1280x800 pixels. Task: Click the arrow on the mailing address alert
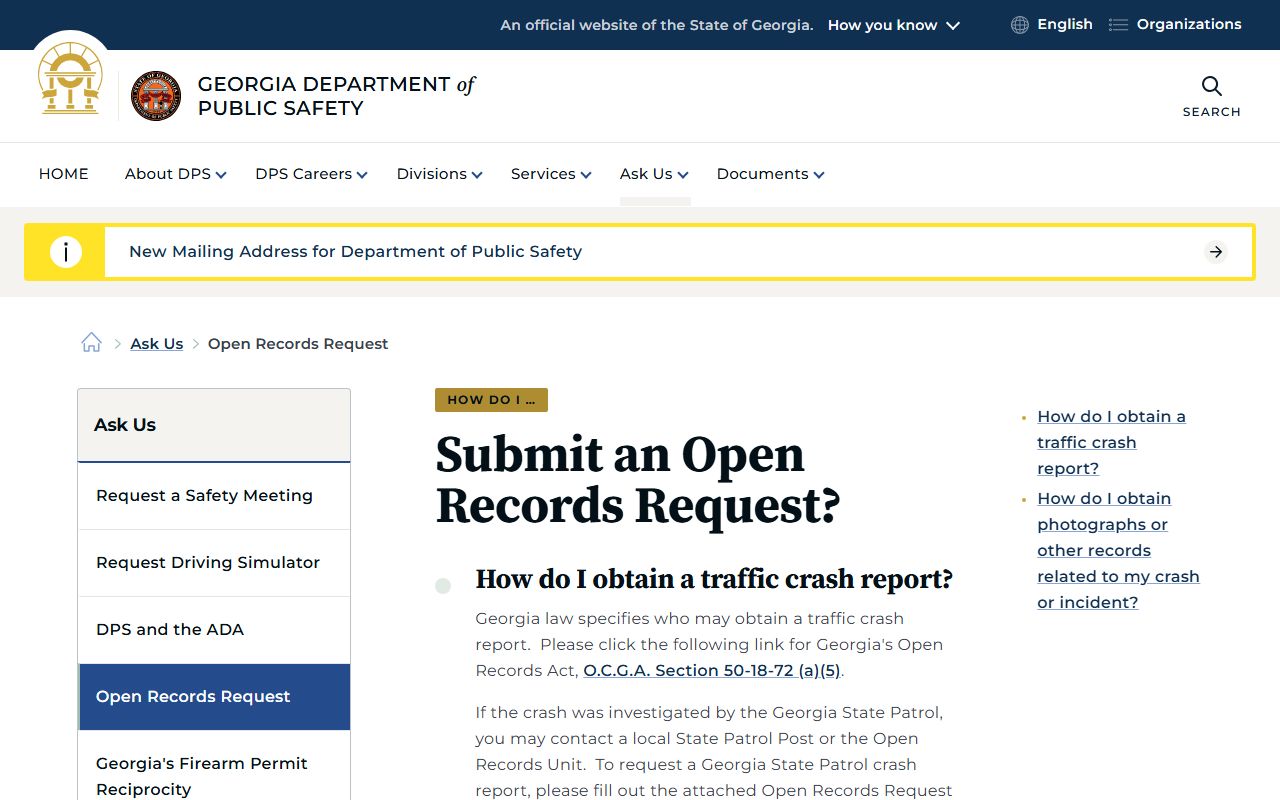pos(1216,252)
